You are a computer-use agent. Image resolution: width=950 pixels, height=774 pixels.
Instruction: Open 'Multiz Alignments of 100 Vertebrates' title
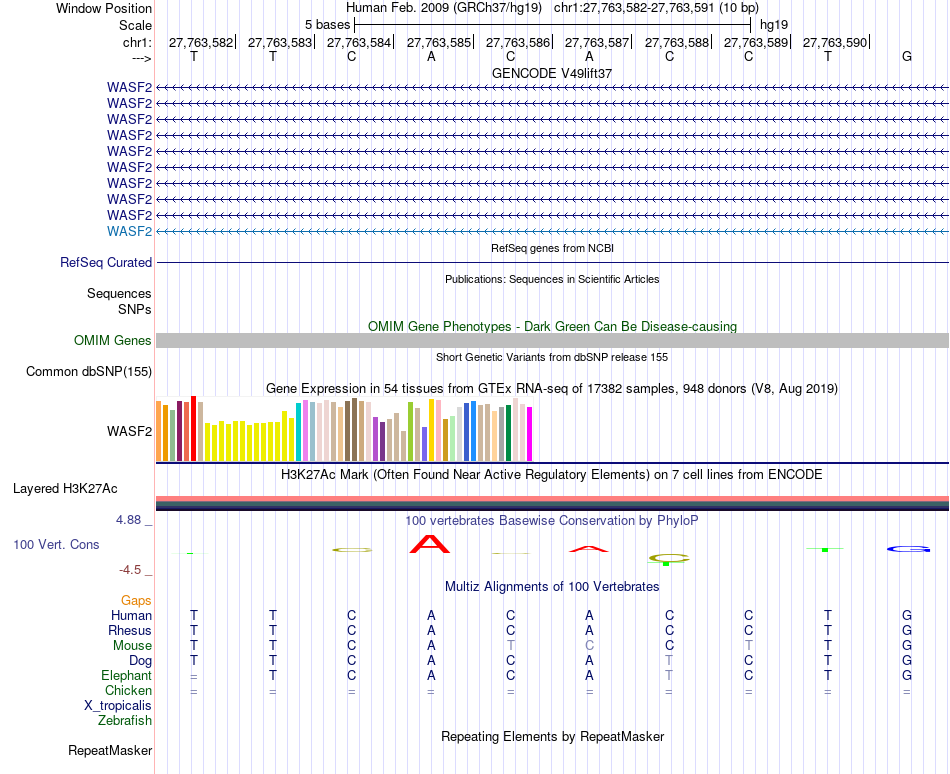(552, 586)
